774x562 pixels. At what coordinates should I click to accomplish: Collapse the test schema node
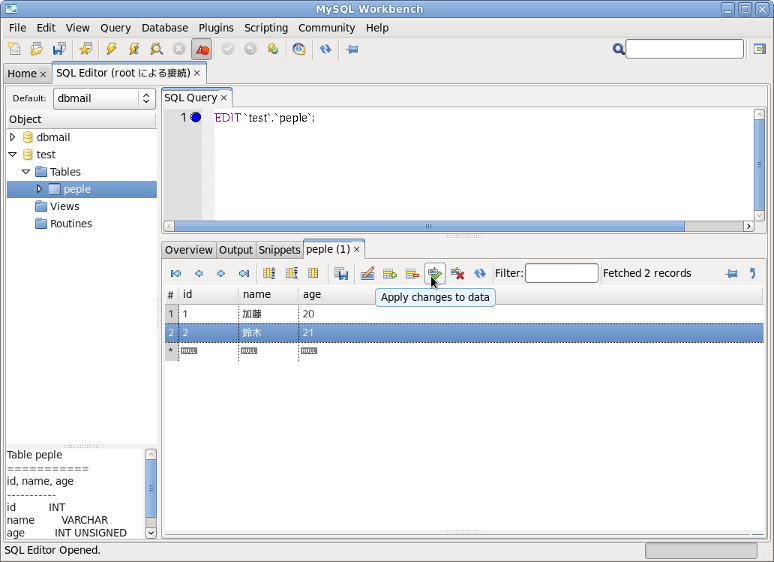[13, 154]
